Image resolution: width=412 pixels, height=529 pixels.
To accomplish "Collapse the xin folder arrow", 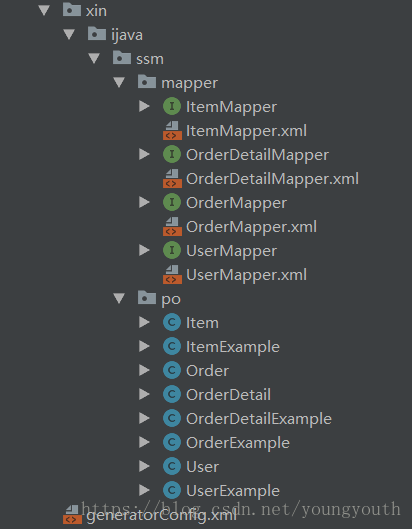I will point(44,10).
